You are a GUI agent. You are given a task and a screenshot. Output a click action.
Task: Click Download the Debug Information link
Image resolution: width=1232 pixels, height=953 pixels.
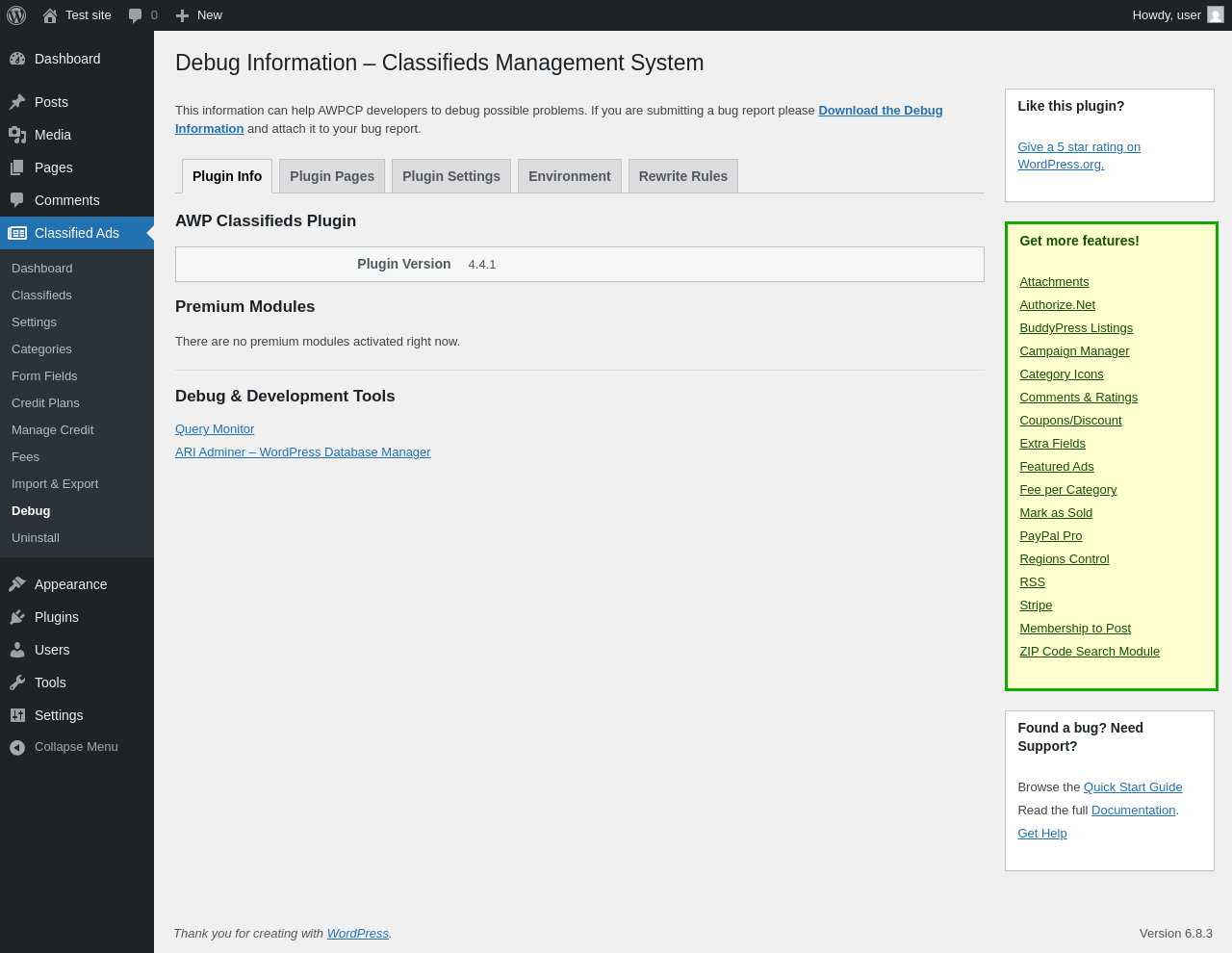[880, 111]
